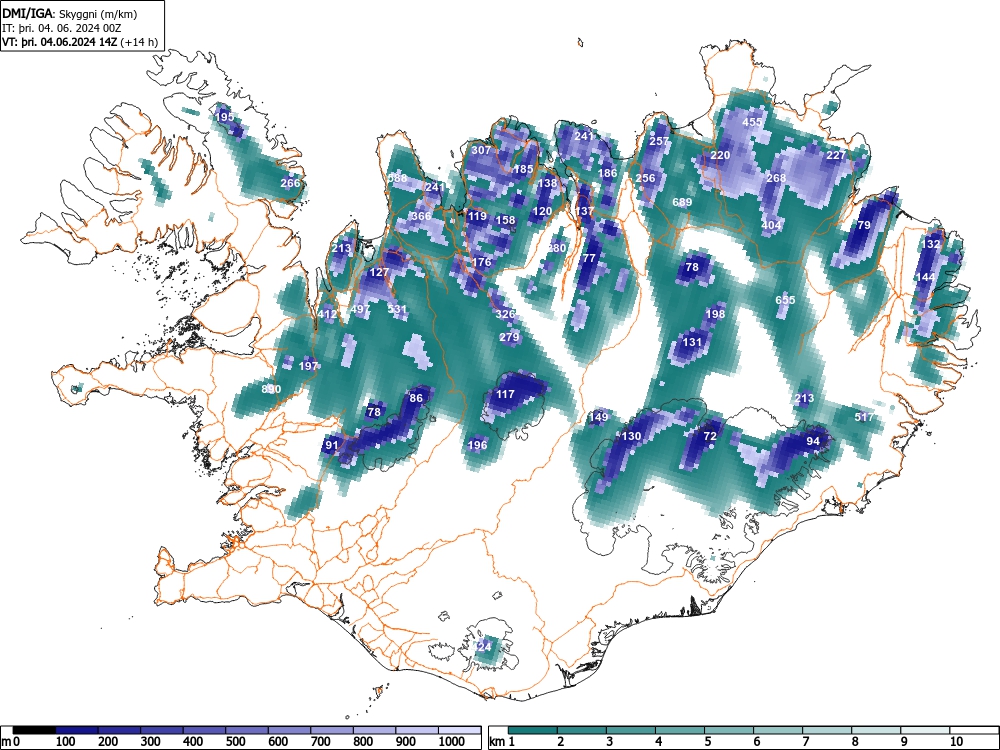Click the visibility value 268 on the map
Viewport: 1000px width, 750px height.
pyautogui.click(x=776, y=178)
